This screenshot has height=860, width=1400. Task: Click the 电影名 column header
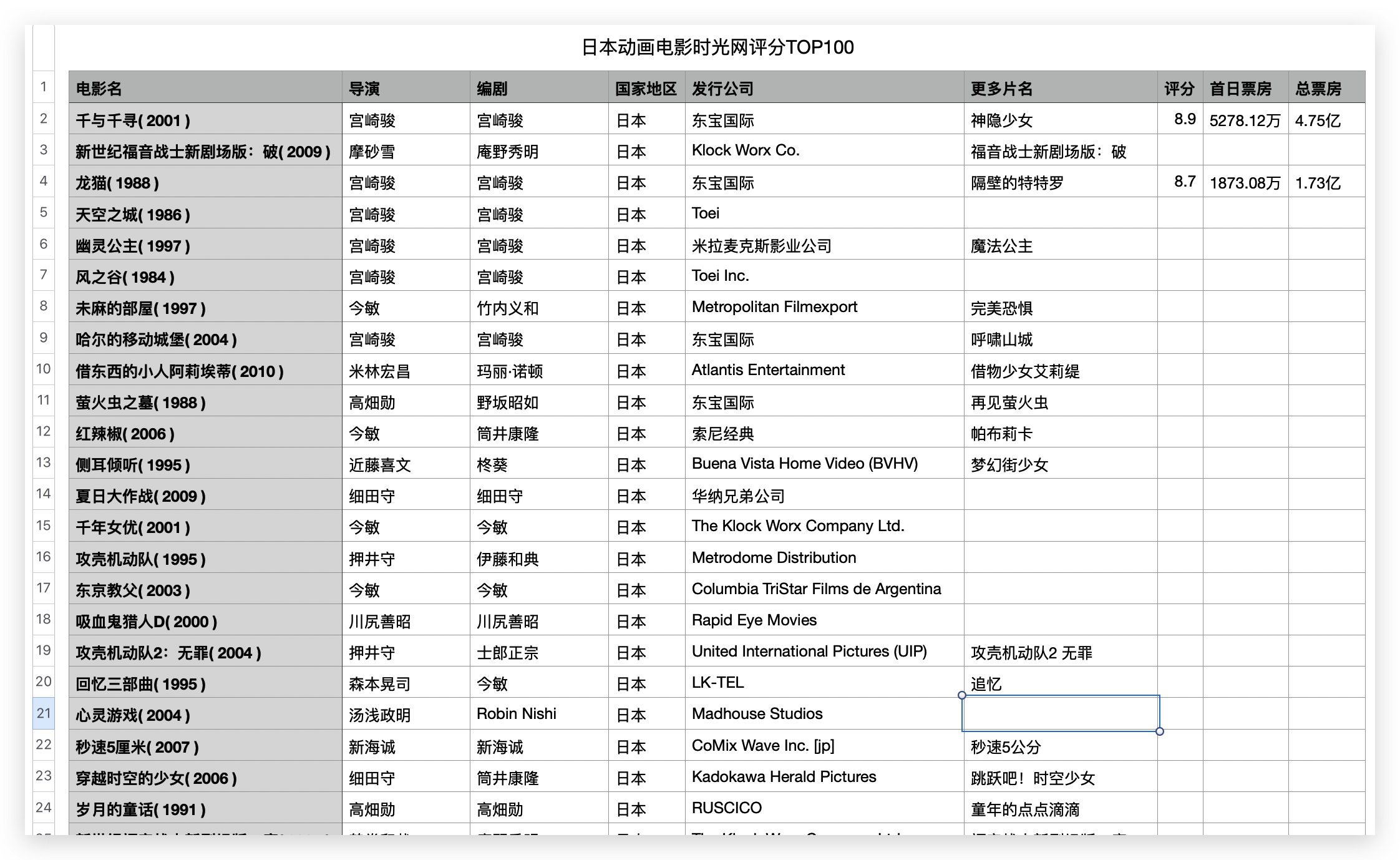205,88
